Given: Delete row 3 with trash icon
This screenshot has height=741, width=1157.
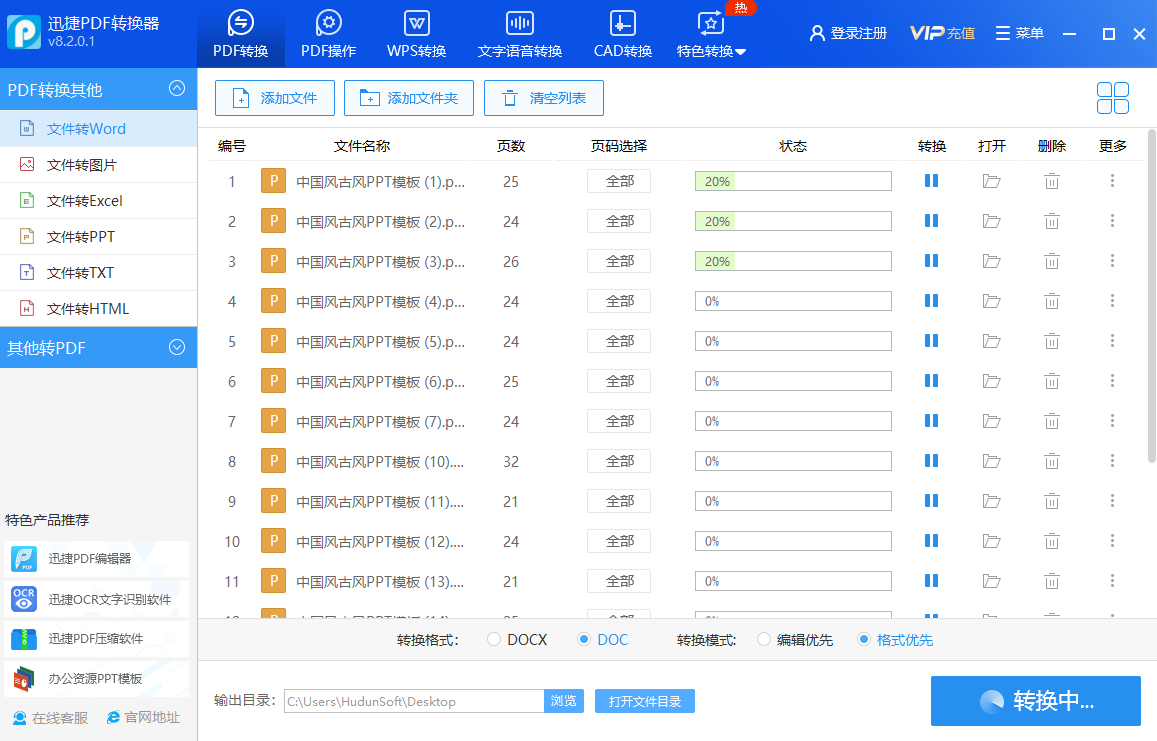Looking at the screenshot, I should pos(1051,261).
